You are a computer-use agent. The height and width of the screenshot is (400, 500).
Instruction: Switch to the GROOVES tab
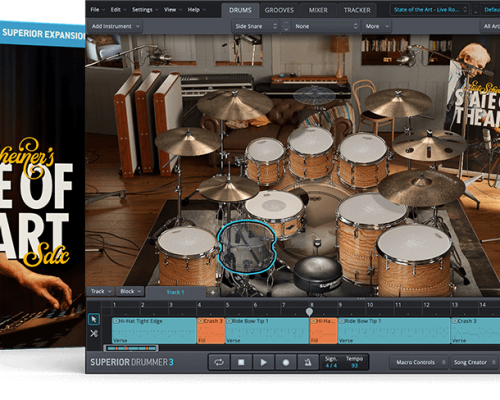[279, 10]
